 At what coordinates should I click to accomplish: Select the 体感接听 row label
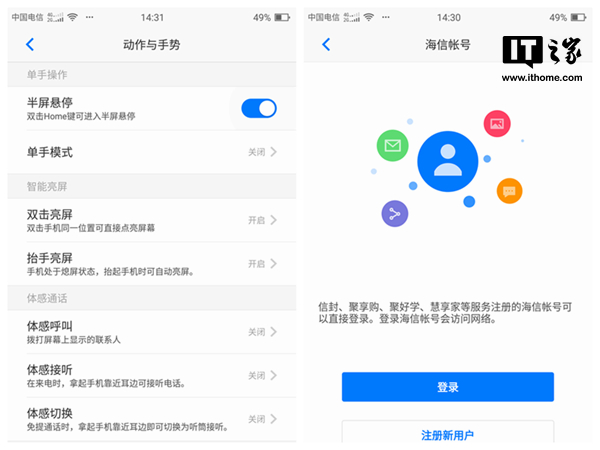pyautogui.click(x=50, y=370)
